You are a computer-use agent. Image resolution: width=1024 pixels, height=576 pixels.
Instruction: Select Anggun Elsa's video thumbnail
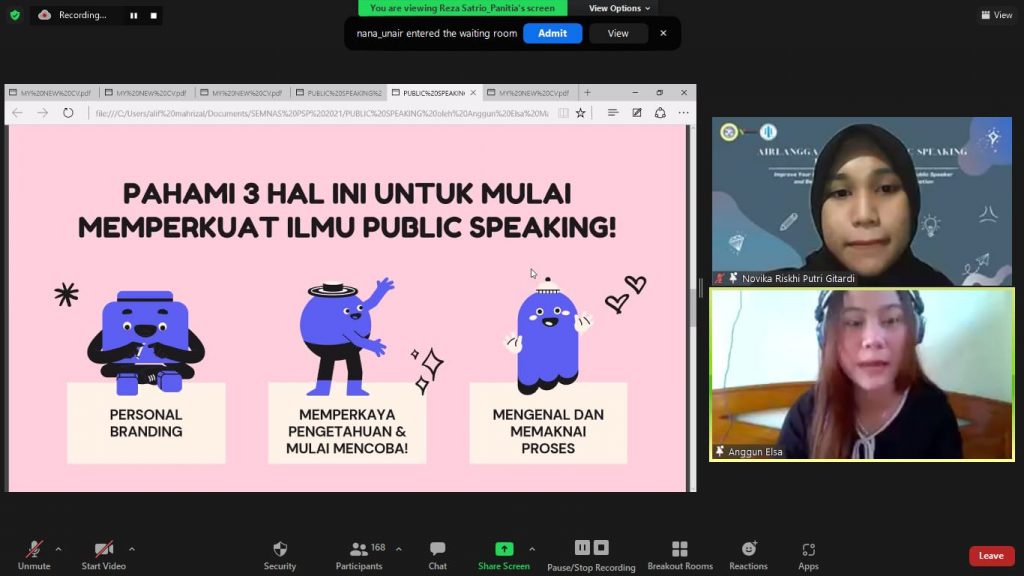(862, 375)
